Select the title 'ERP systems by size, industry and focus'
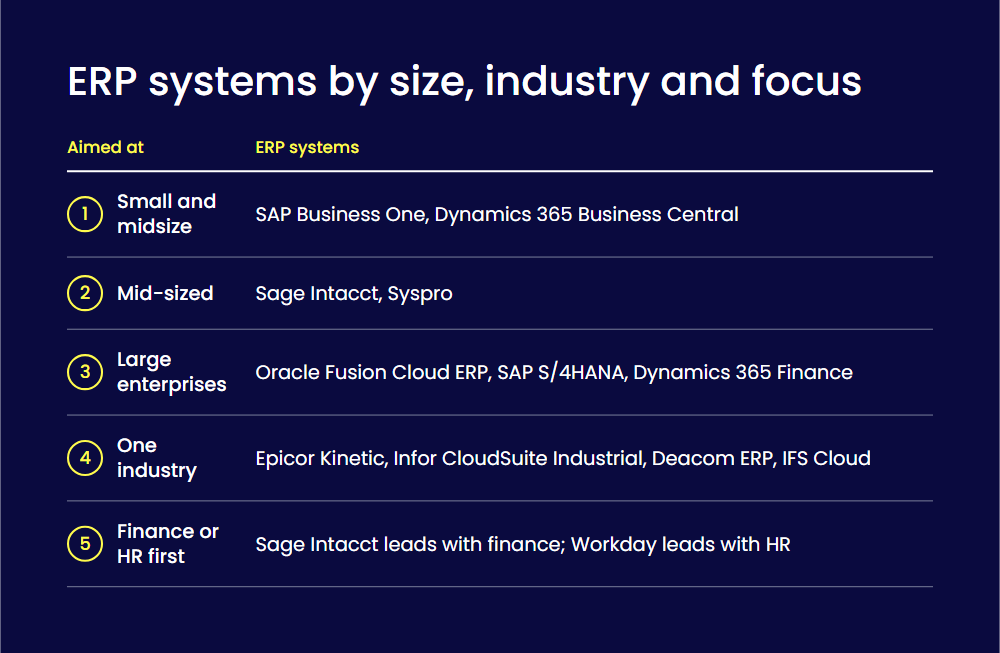The width and height of the screenshot is (1000, 653). [464, 82]
